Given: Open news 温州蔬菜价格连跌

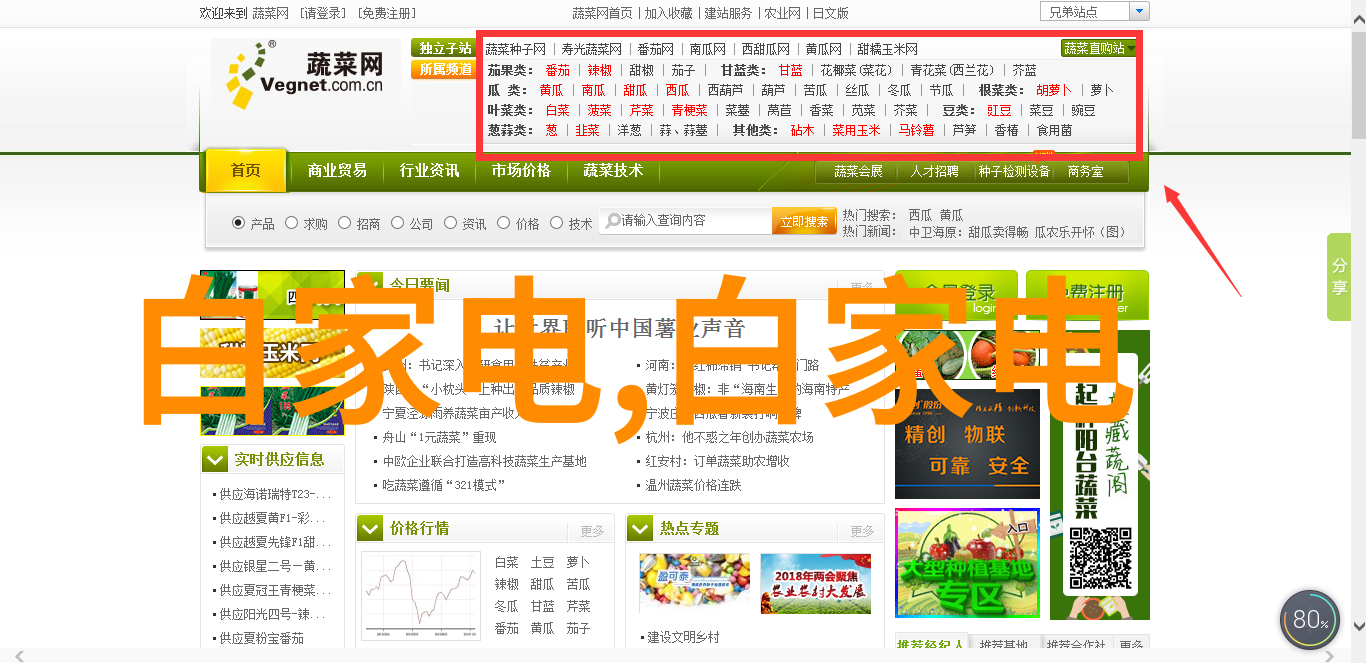Looking at the screenshot, I should pos(693,485).
